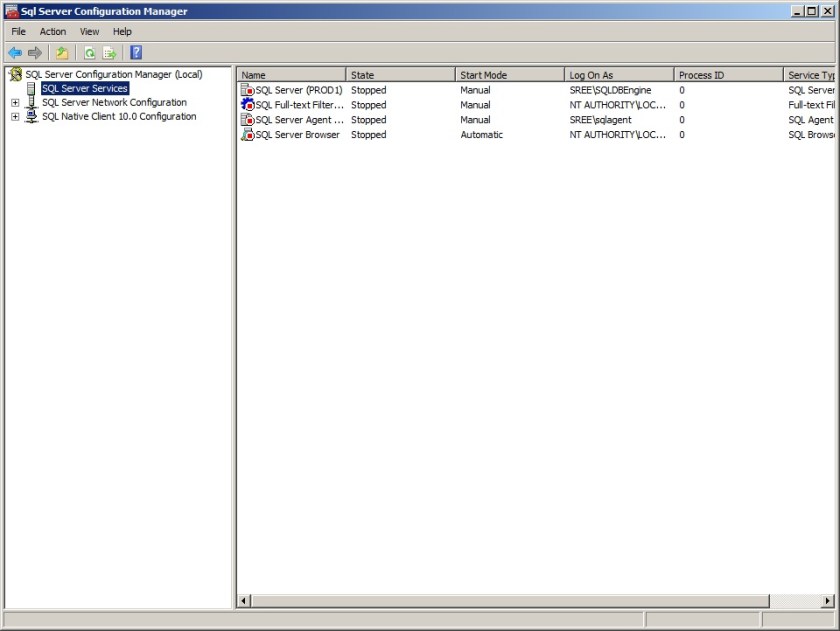Select the SQL Full-text Filter service icon

click(248, 105)
